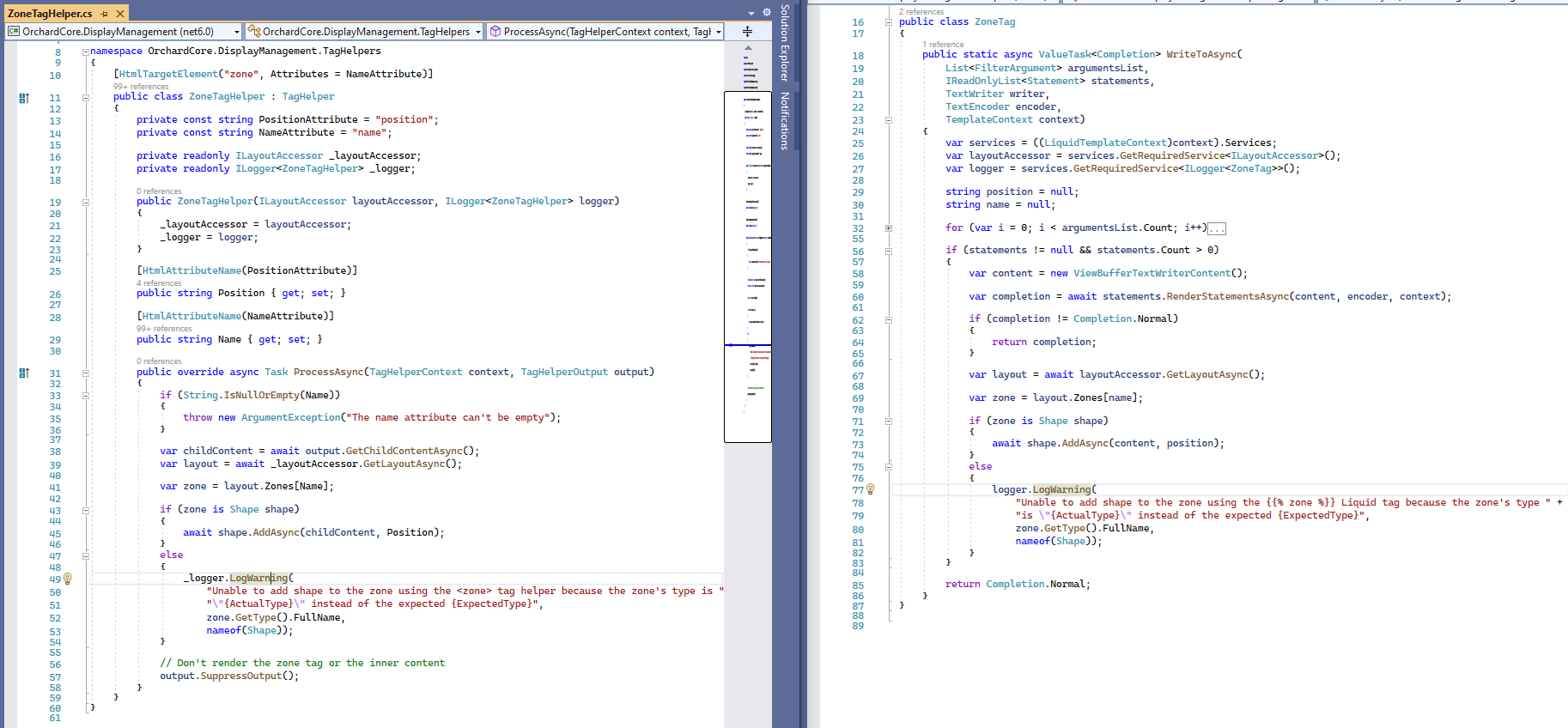Open the editor window options gear
The image size is (1568, 728).
[x=766, y=13]
